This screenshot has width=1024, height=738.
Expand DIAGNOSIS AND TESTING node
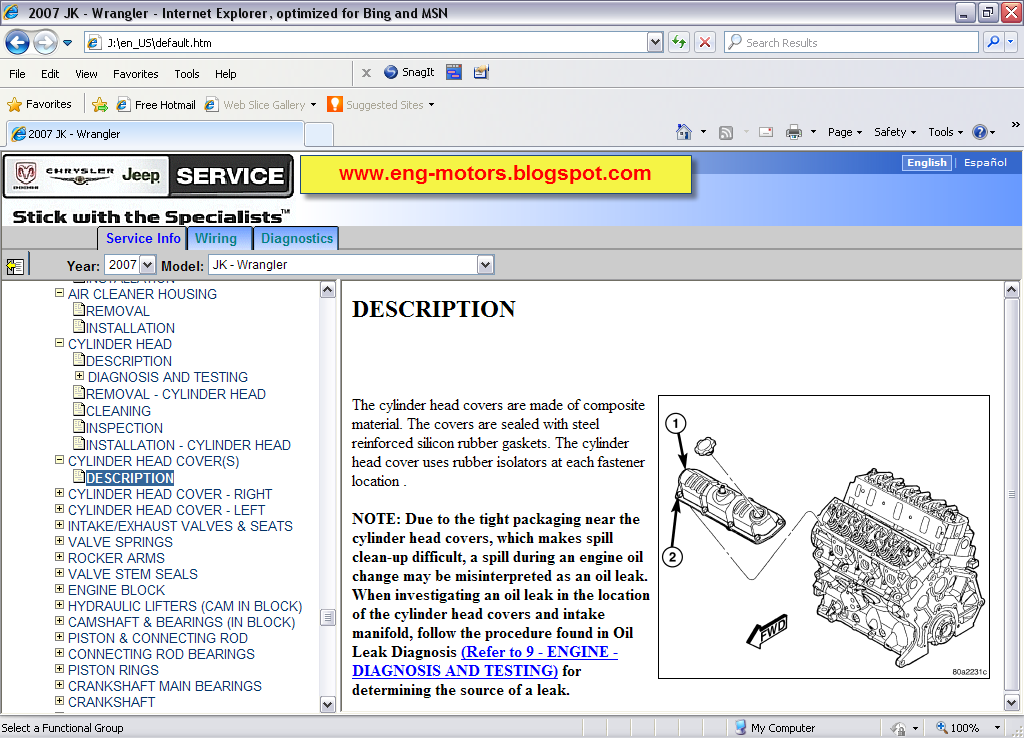[x=79, y=376]
